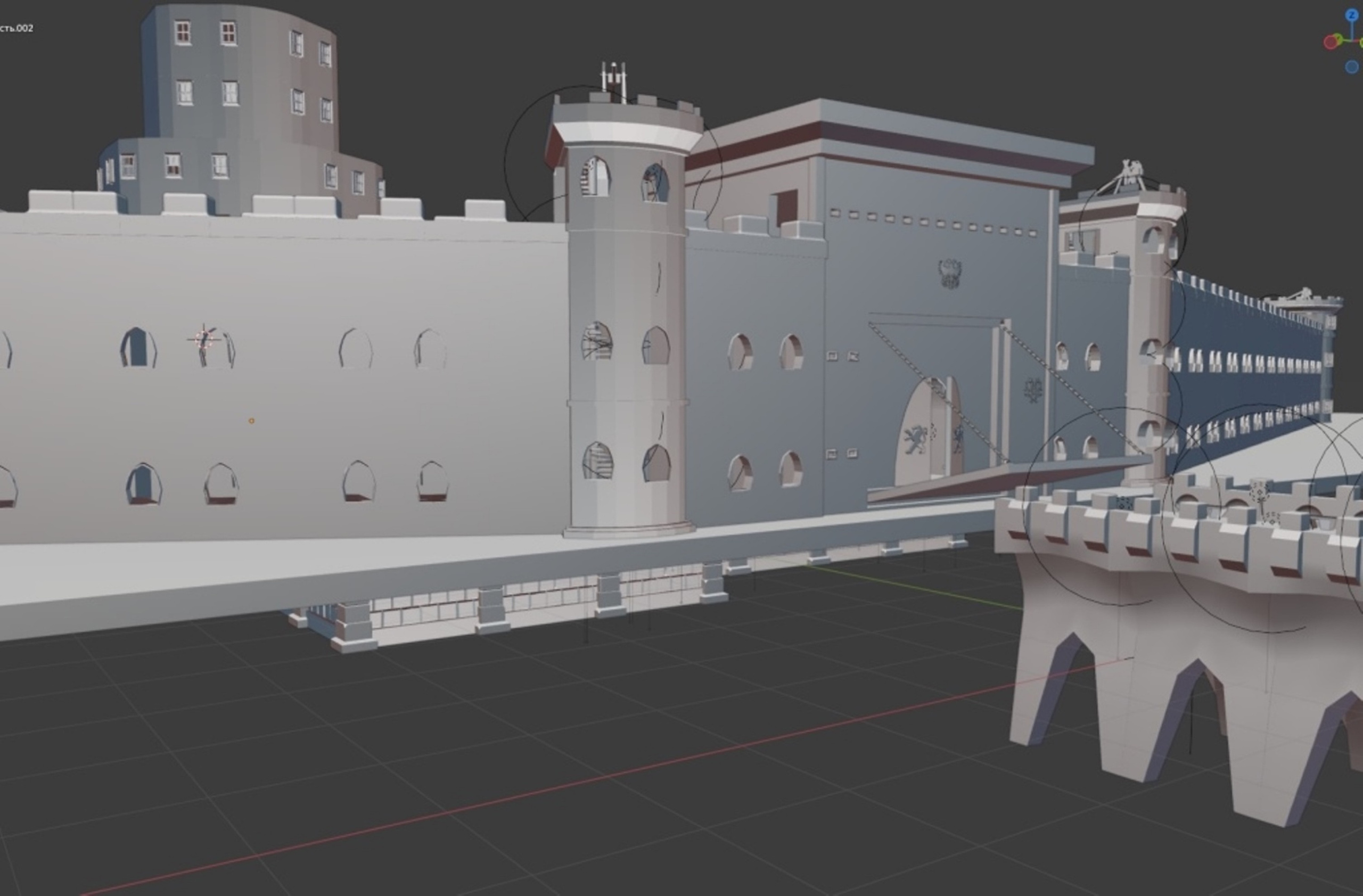Click the dim blue negative Z gizmo circle
This screenshot has width=1363, height=896.
click(x=1351, y=67)
